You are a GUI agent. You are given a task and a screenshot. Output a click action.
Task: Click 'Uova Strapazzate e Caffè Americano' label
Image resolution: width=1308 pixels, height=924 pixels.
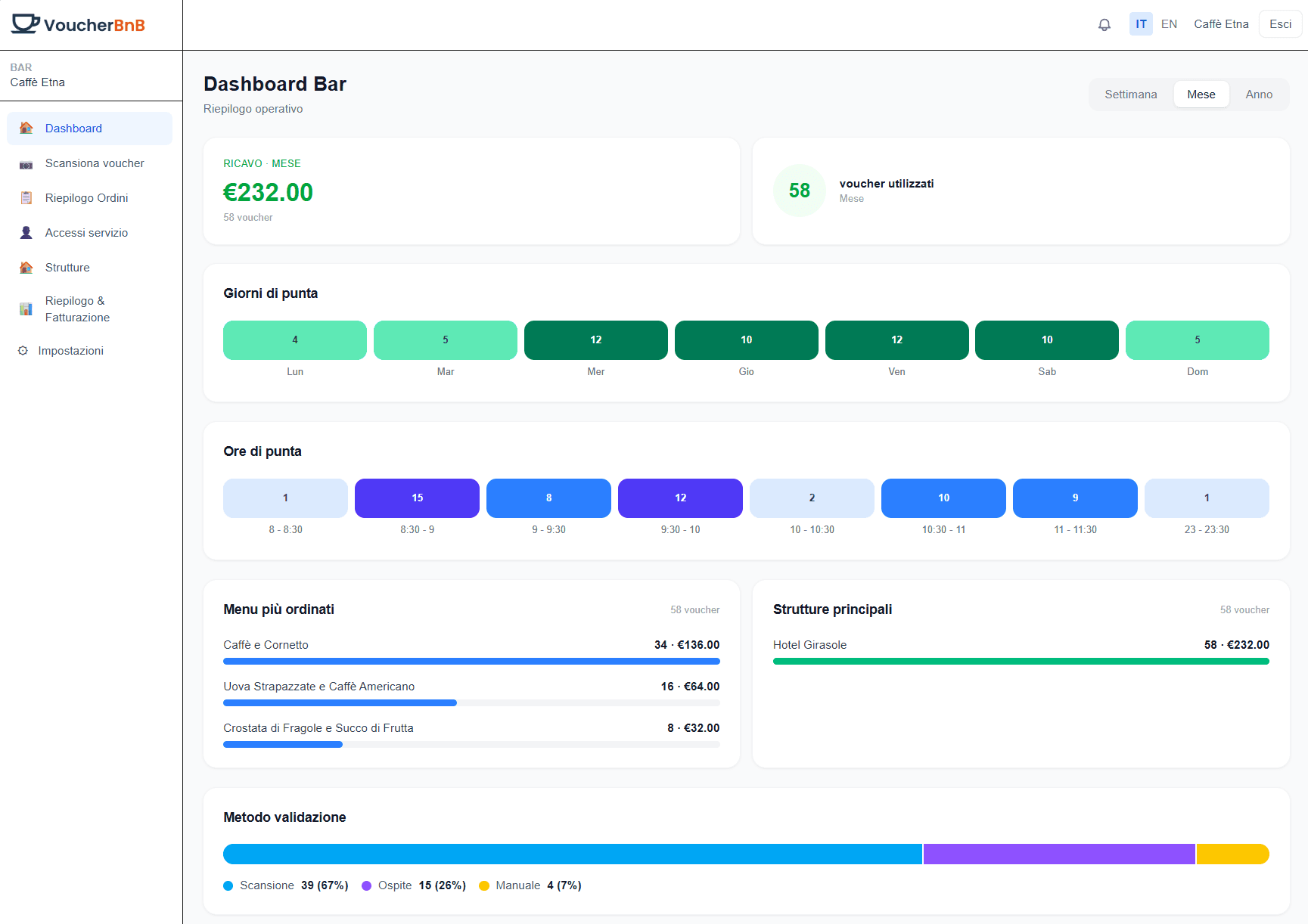[x=318, y=687]
